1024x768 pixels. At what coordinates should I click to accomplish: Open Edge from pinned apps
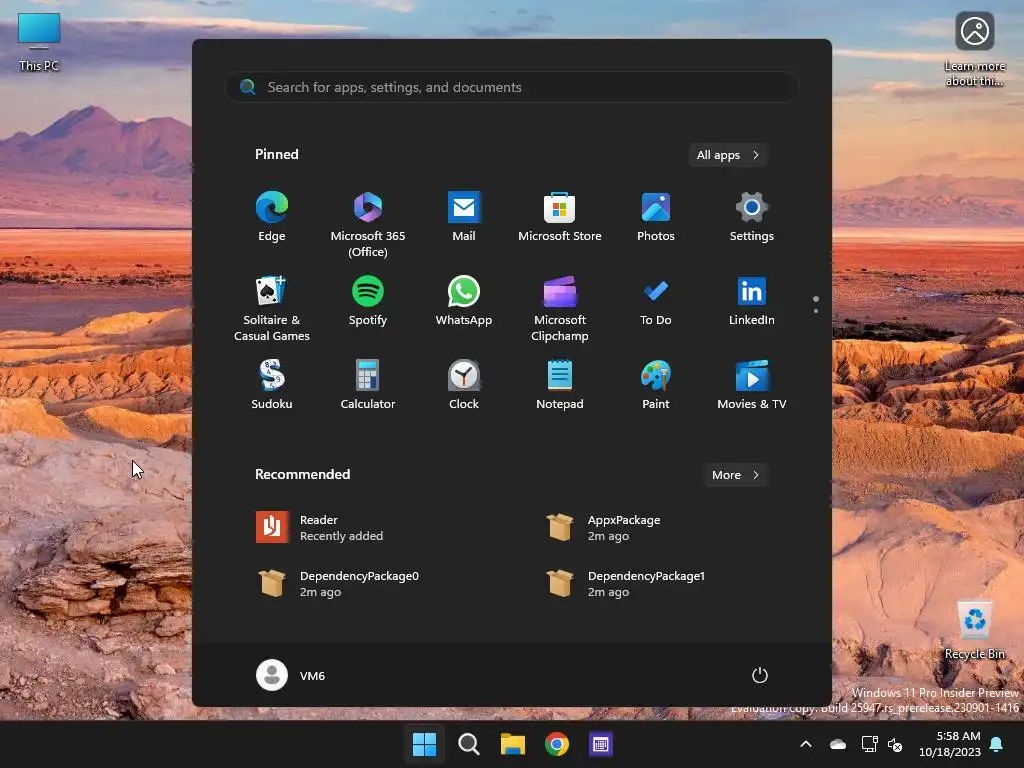[272, 217]
